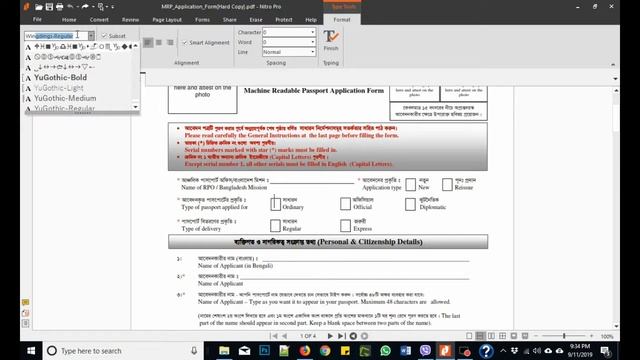Toggle the Smart Alignment checkbox
Image resolution: width=640 pixels, height=360 pixels.
185,42
